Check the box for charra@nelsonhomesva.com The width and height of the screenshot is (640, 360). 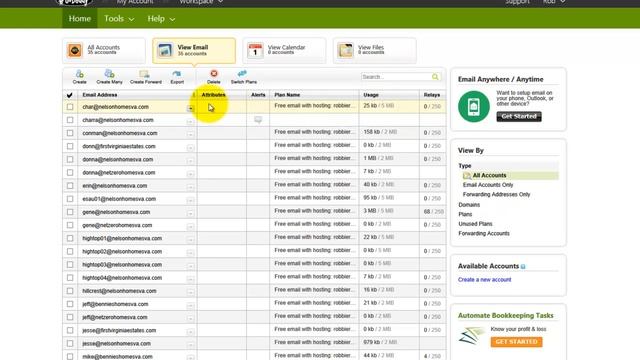tap(70, 120)
